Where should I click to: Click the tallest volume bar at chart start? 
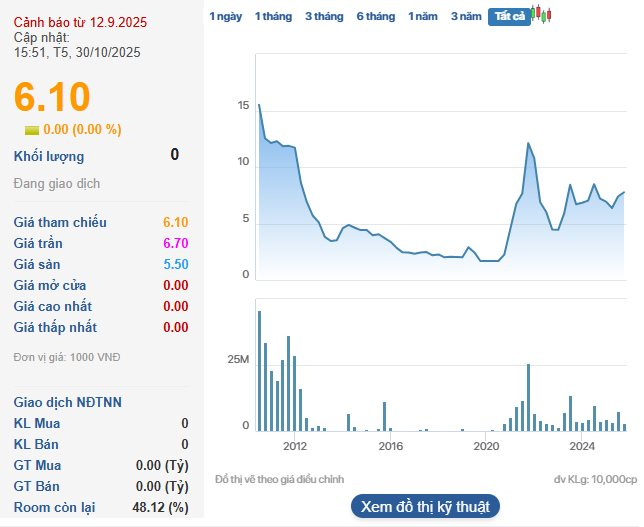point(259,370)
